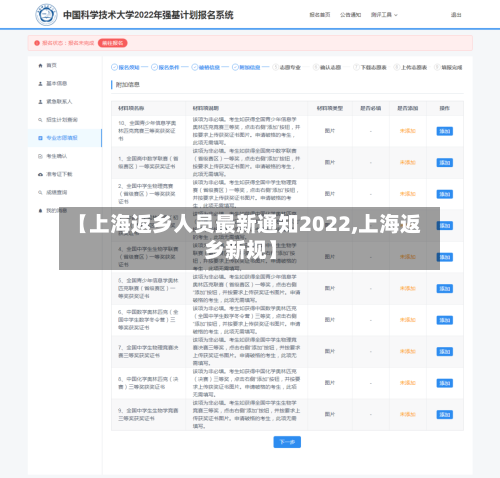
Task: Click item name 6、中国数学奥林匹克
Action: [148, 320]
